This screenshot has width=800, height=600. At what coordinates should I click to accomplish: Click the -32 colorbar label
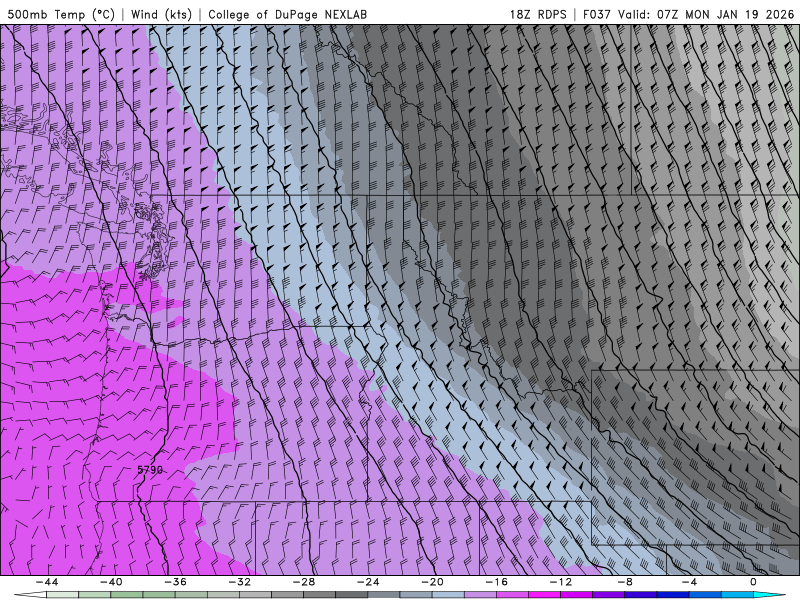[x=239, y=582]
